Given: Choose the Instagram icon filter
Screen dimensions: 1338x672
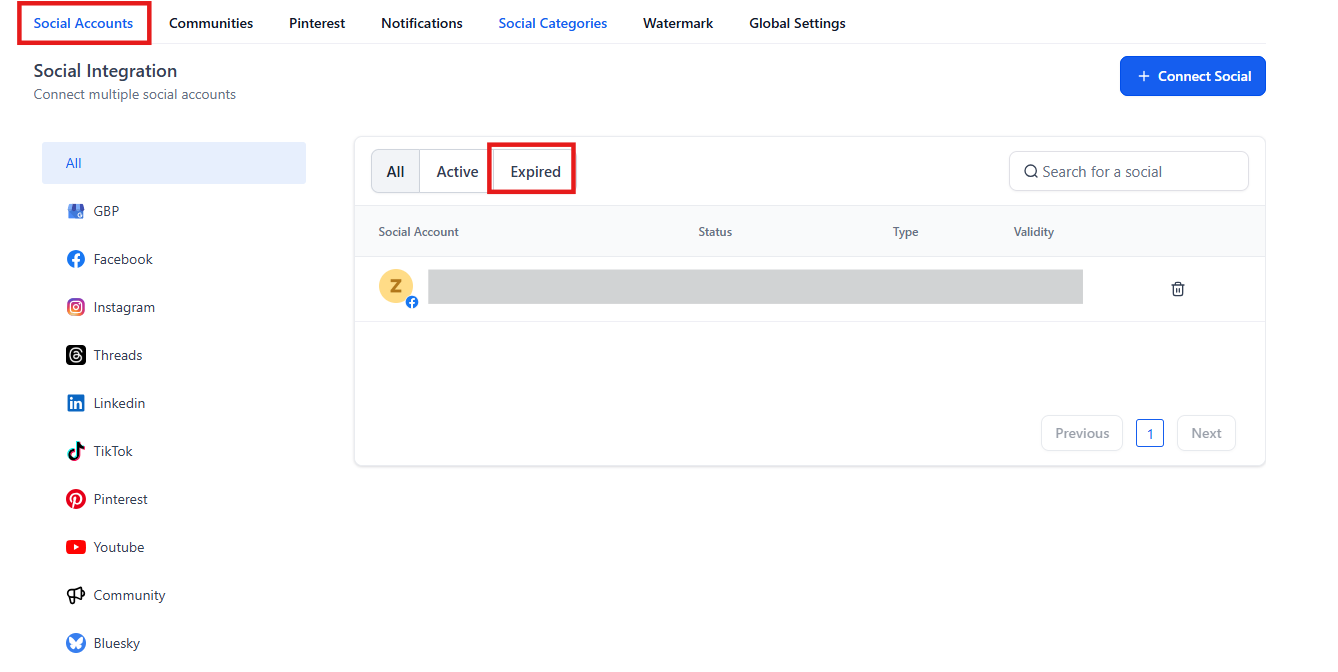Looking at the screenshot, I should [76, 307].
